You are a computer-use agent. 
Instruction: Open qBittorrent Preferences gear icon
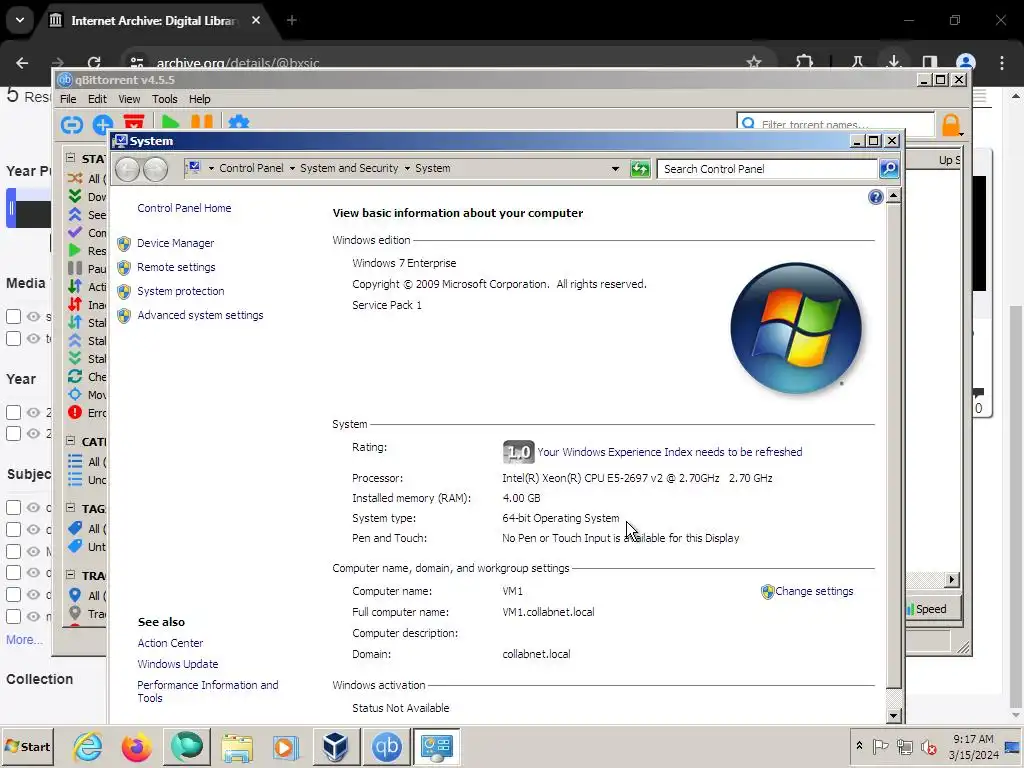click(x=239, y=123)
